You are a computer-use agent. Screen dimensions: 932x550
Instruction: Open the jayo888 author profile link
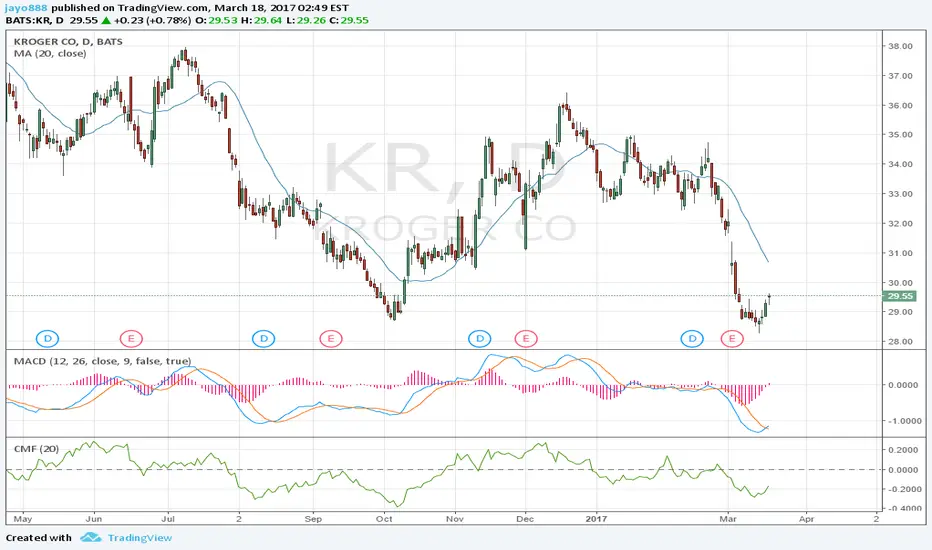(27, 8)
